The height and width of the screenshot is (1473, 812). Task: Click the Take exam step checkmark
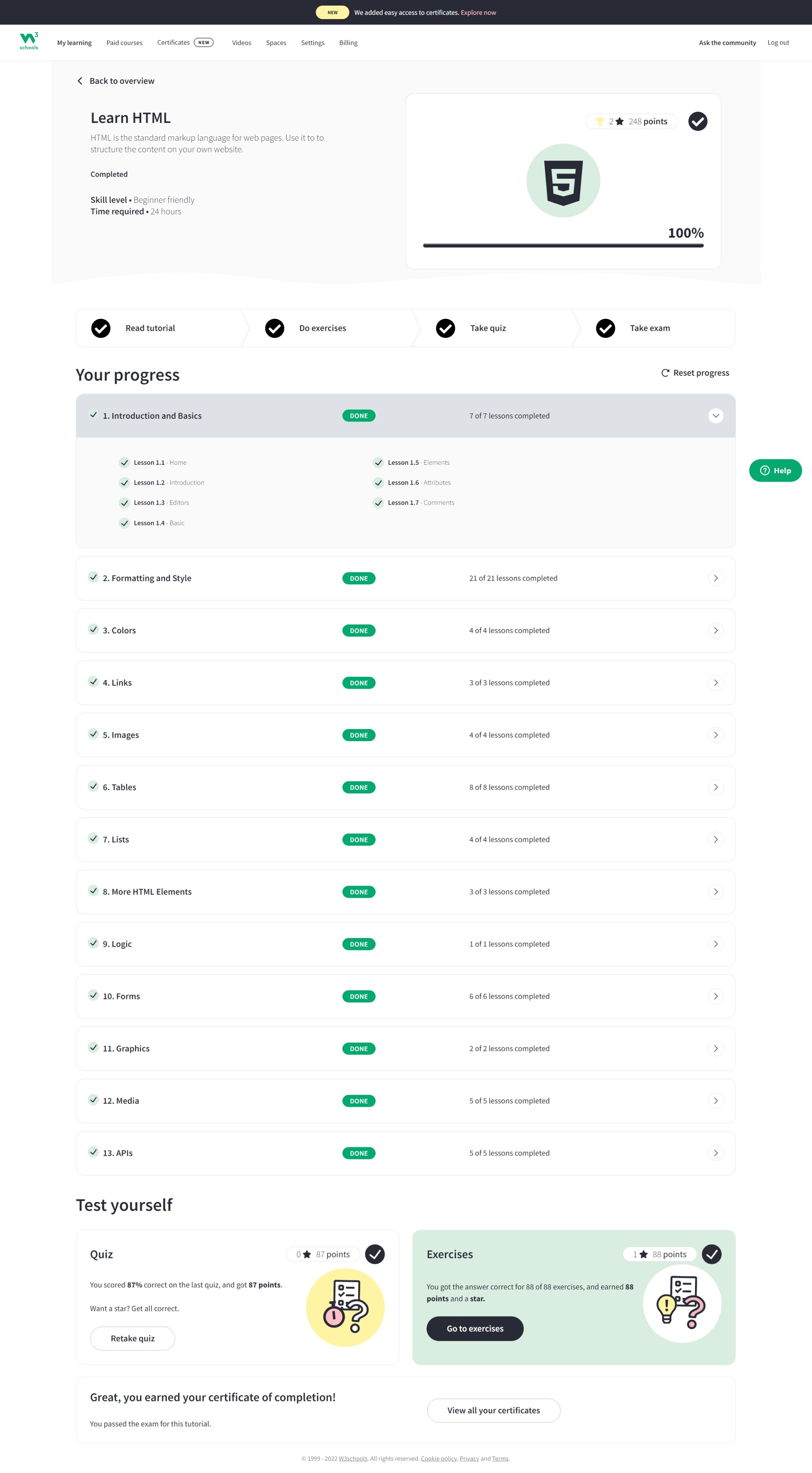pos(605,328)
